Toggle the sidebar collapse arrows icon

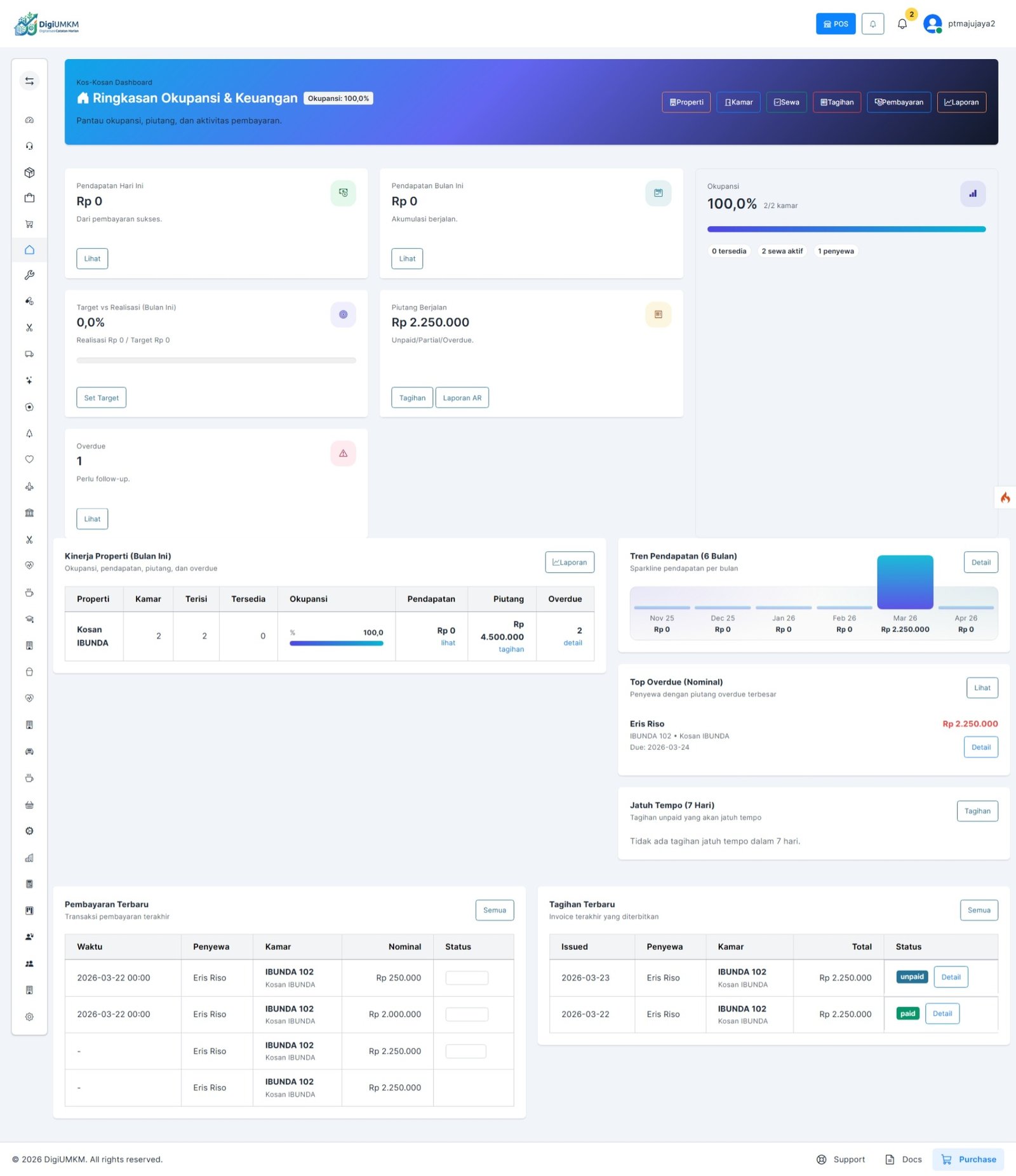point(29,81)
